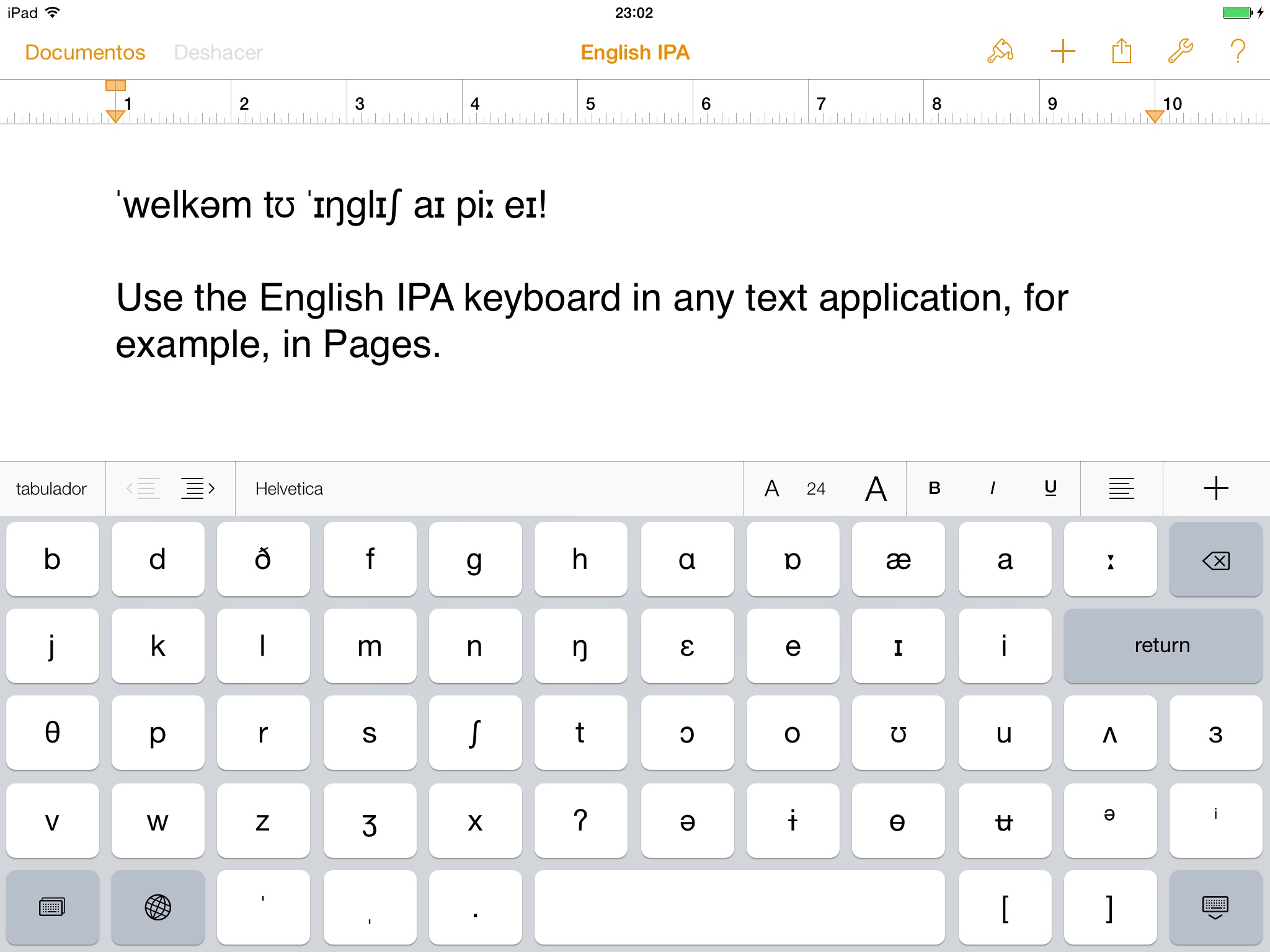This screenshot has height=952, width=1270.
Task: Tap the length mark ː key
Action: (x=1111, y=560)
